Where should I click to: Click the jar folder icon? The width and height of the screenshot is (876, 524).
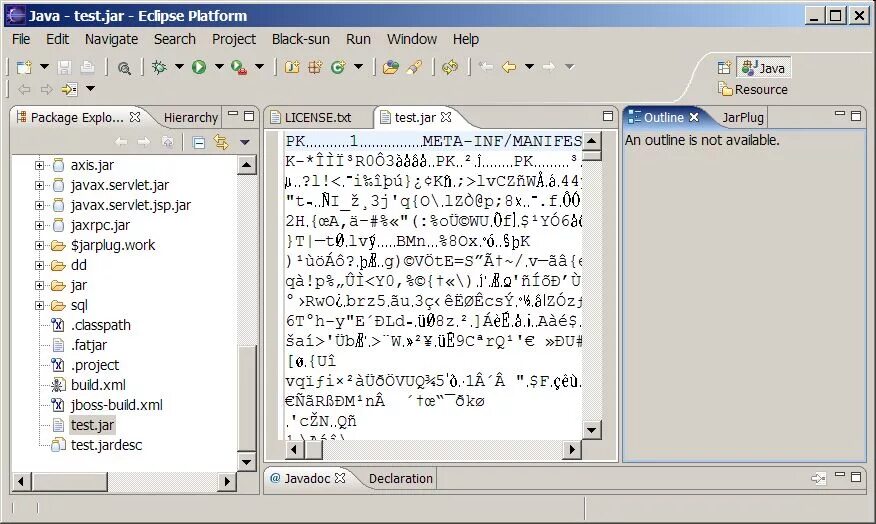(x=58, y=285)
